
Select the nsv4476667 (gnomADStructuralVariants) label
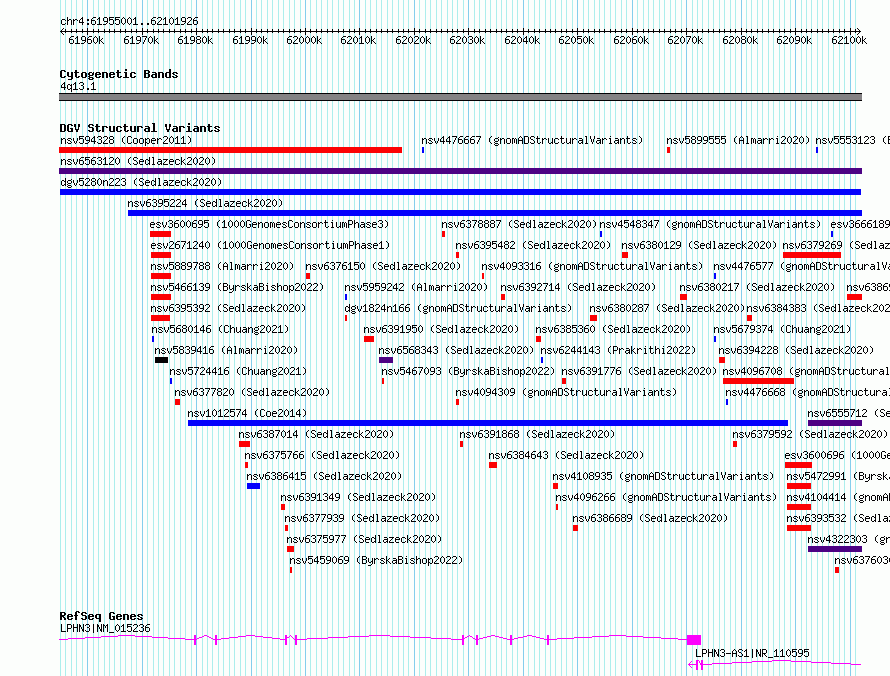[x=532, y=140]
